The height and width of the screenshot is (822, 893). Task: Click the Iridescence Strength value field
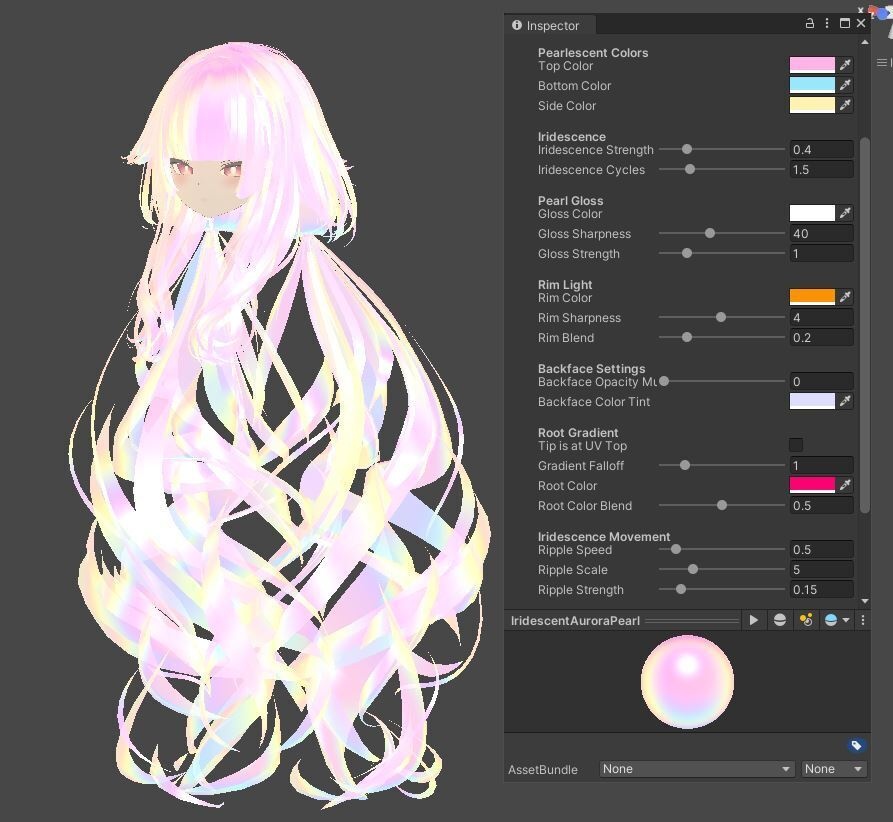821,149
